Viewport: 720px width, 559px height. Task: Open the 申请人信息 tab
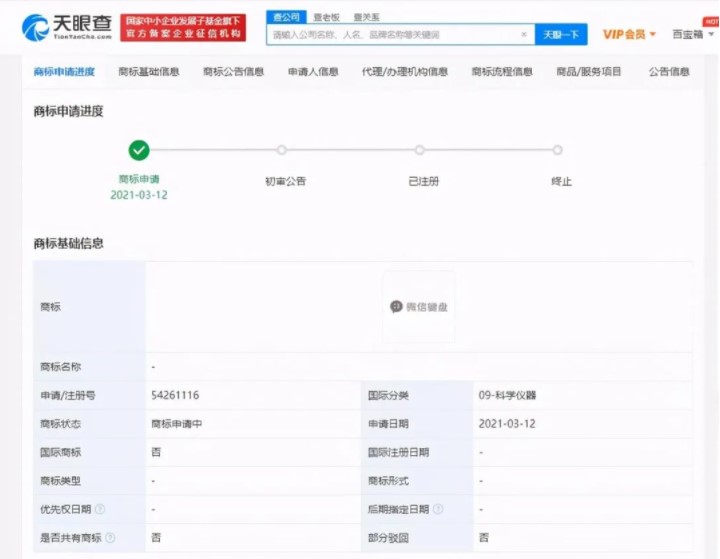(x=313, y=72)
